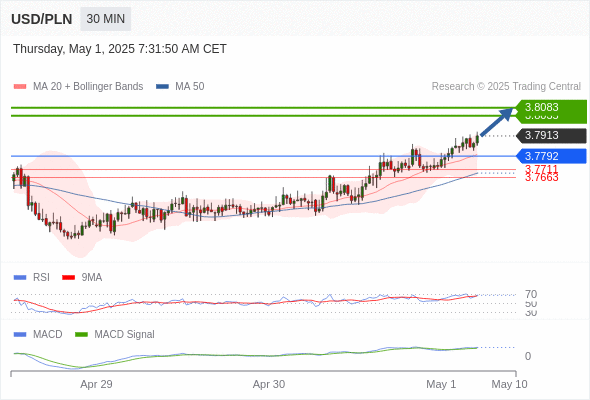Click the MA 50 blue legend swatch
This screenshot has height=400, width=590.
[x=162, y=87]
